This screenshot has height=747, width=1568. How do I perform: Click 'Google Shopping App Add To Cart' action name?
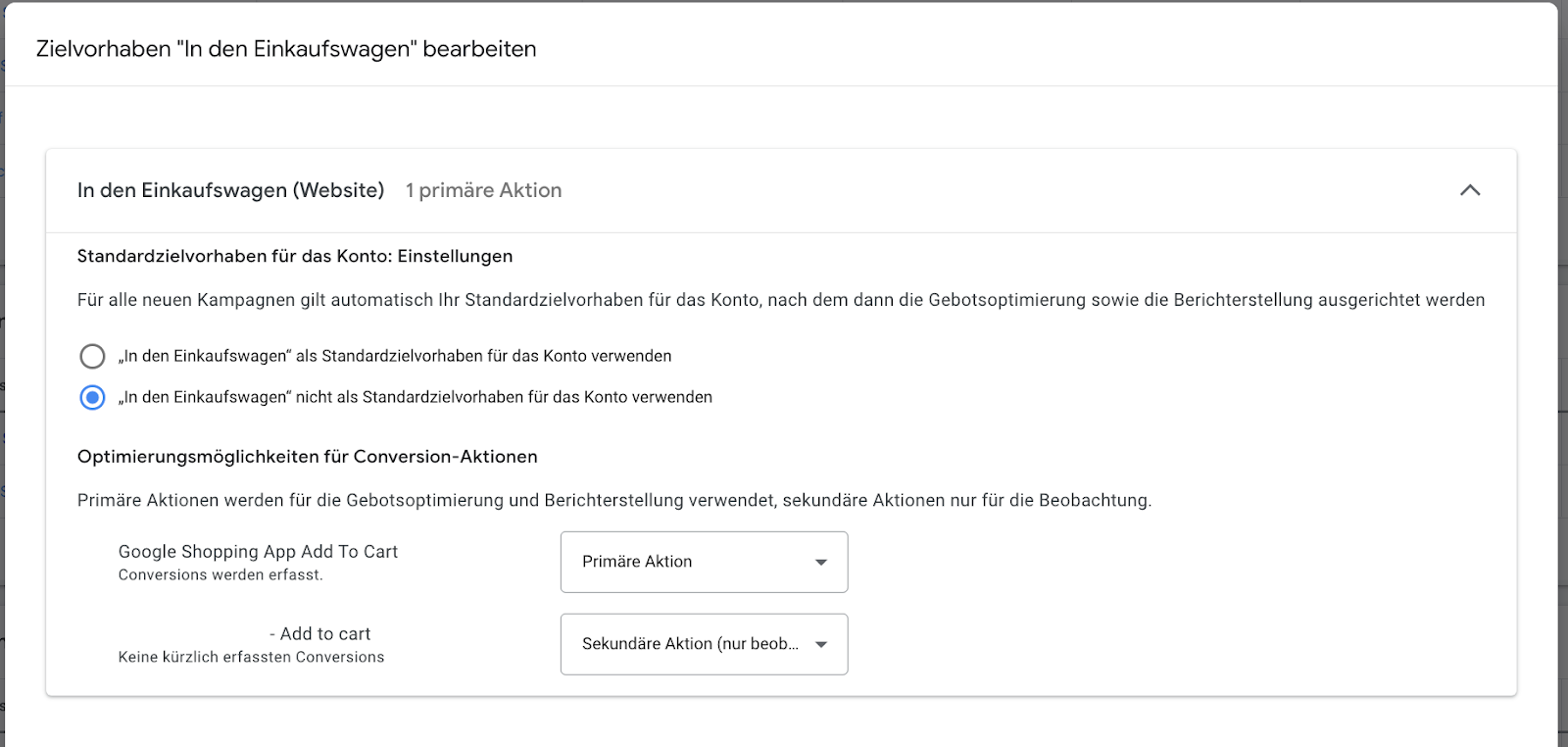tap(258, 552)
